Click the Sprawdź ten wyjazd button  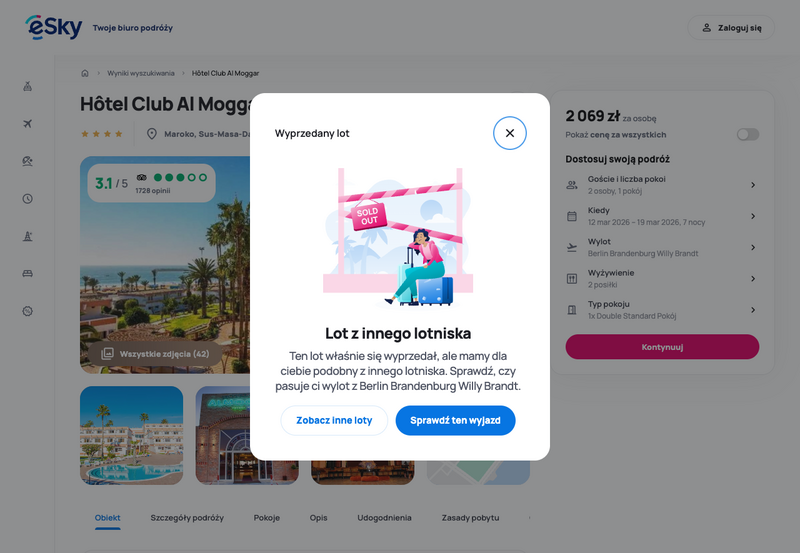(455, 420)
